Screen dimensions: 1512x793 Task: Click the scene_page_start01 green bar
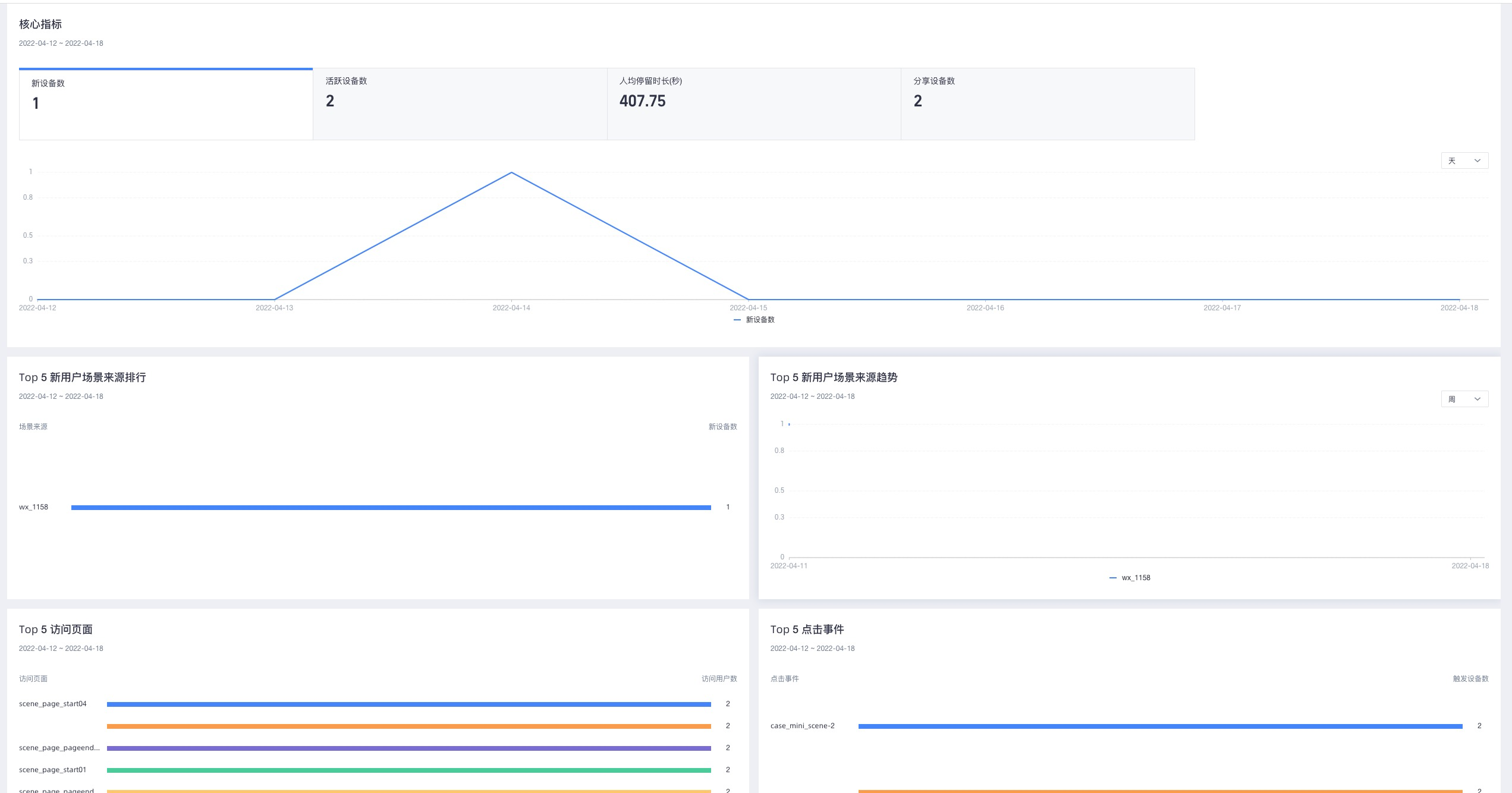409,770
